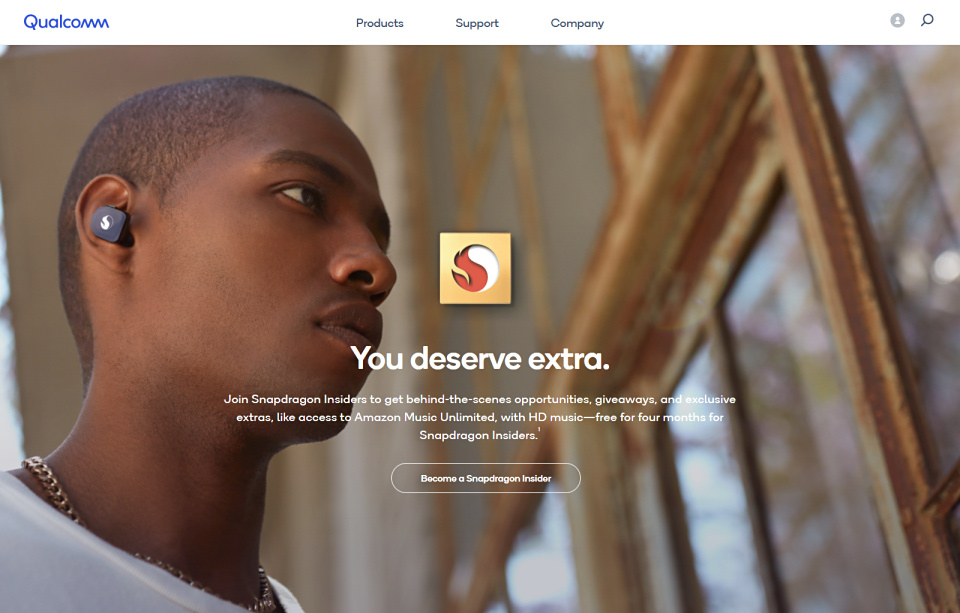The image size is (960, 613).
Task: Click the Snapdragon logo on the earbud
Action: point(105,222)
